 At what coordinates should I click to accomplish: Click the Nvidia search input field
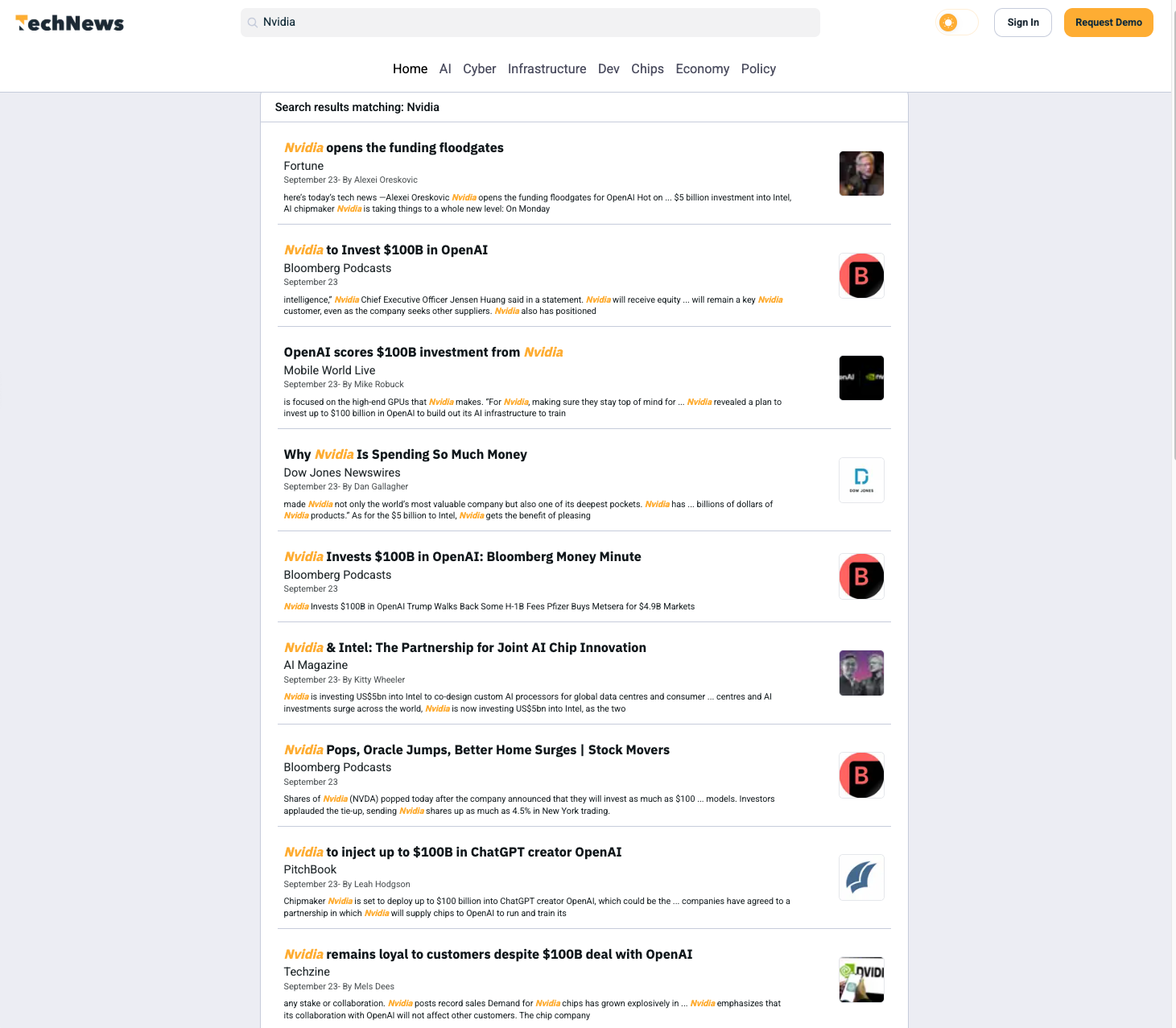pyautogui.click(x=531, y=23)
